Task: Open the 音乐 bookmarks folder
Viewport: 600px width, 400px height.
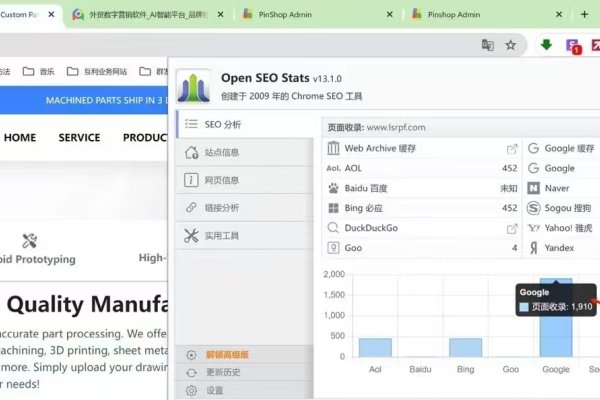Action: pyautogui.click(x=40, y=72)
